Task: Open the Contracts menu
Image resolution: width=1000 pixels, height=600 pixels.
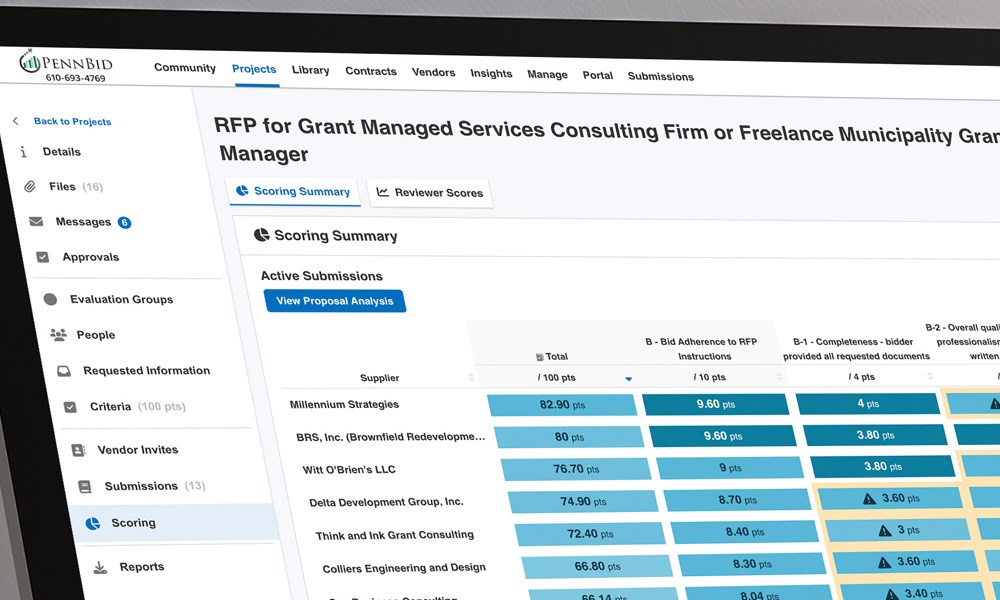Action: coord(371,71)
